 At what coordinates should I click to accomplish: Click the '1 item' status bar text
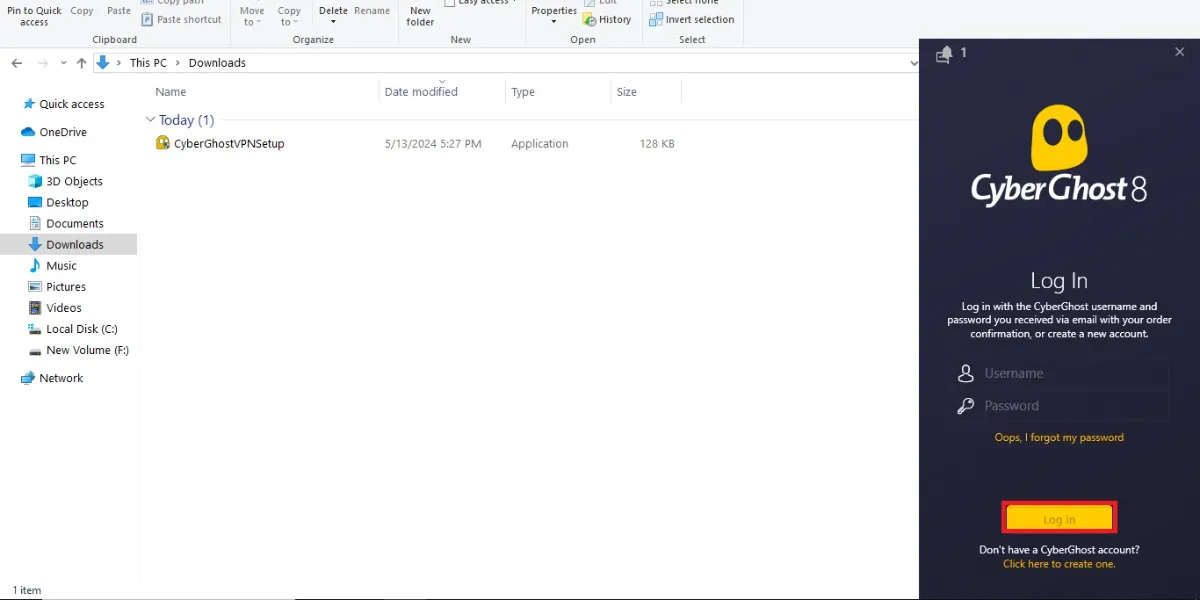tap(27, 591)
